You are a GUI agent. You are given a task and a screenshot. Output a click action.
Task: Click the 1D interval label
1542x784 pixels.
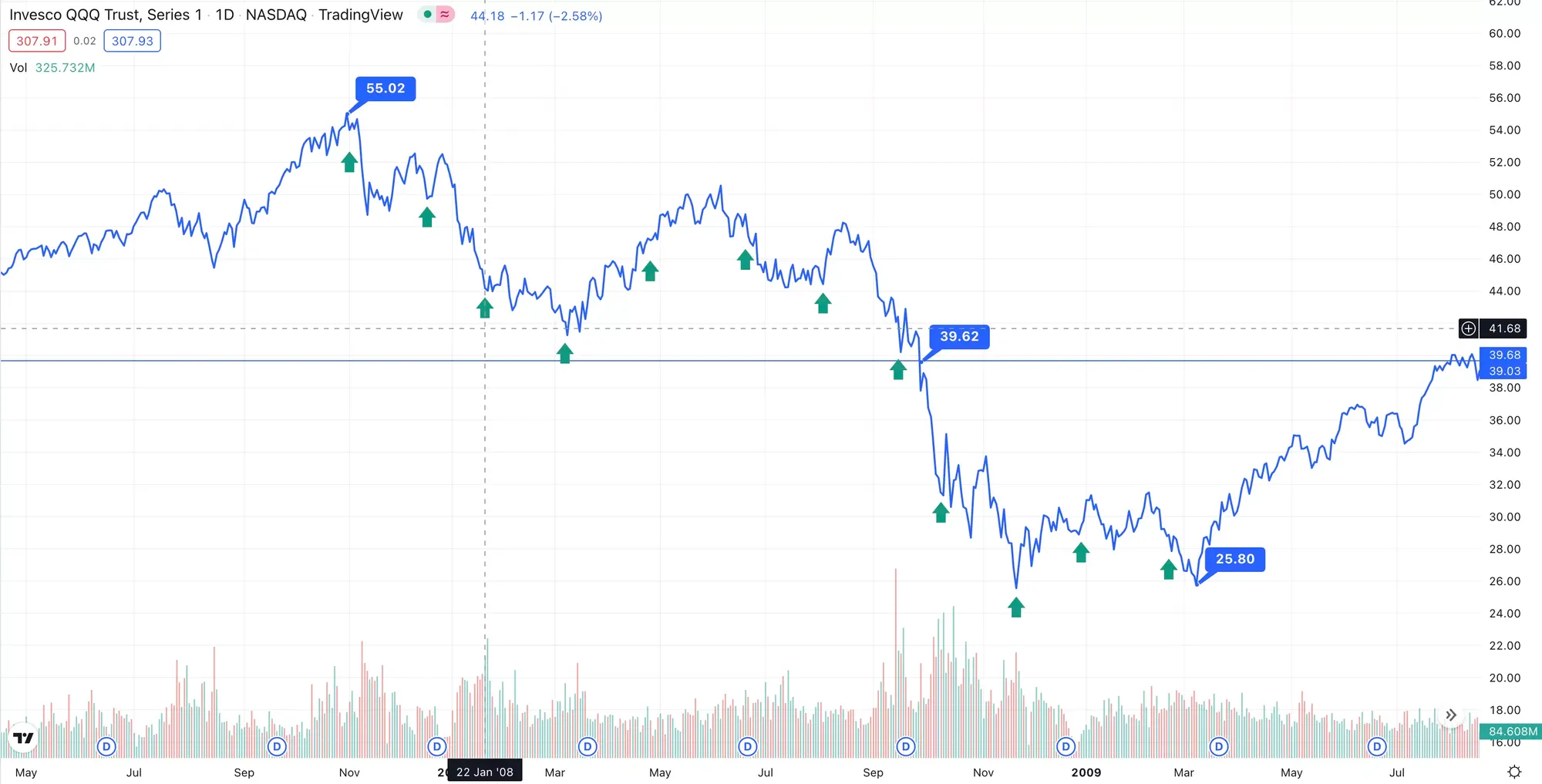225,15
